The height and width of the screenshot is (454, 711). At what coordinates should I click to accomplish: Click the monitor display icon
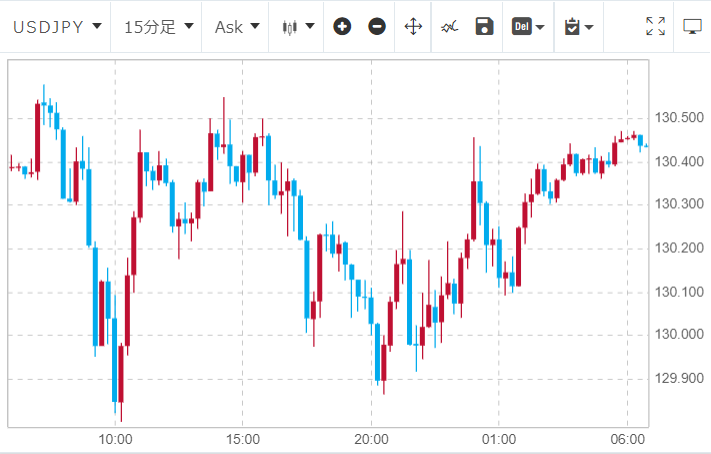click(x=691, y=26)
